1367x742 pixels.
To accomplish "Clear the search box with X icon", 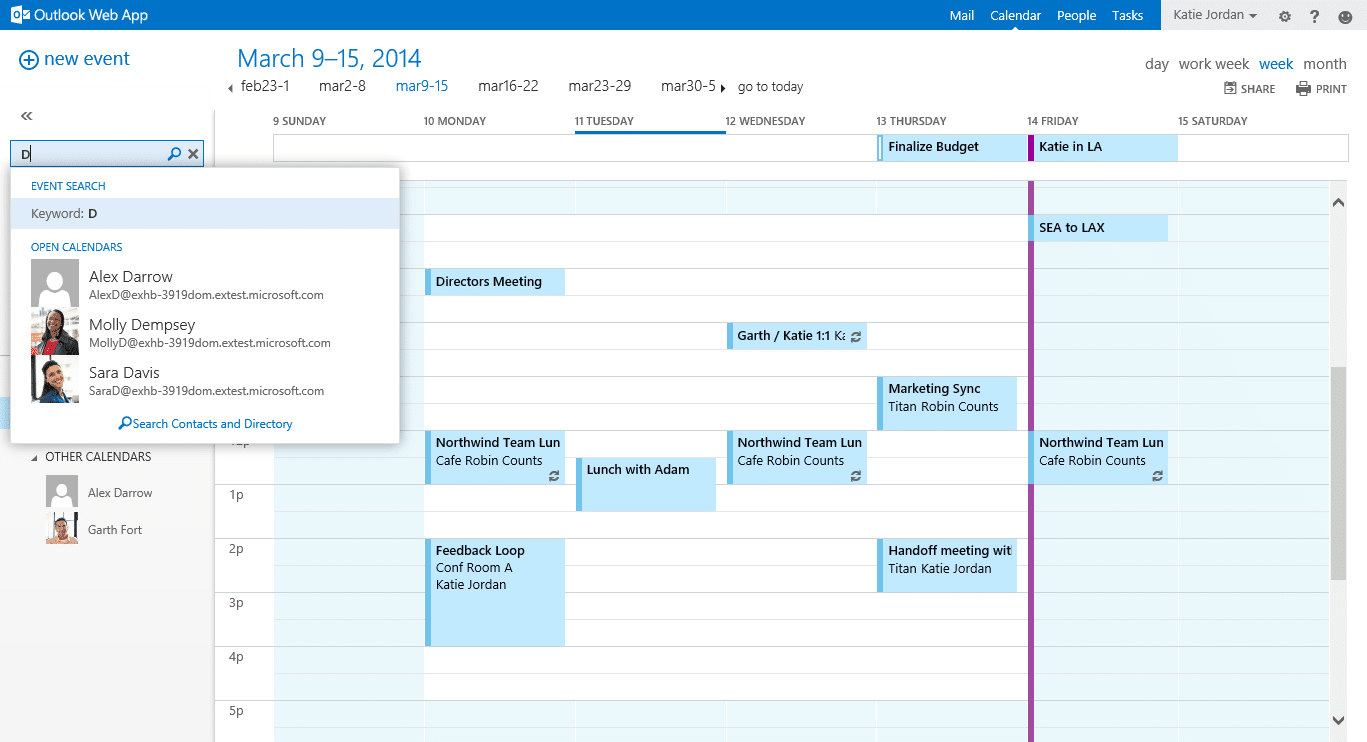I will (193, 154).
